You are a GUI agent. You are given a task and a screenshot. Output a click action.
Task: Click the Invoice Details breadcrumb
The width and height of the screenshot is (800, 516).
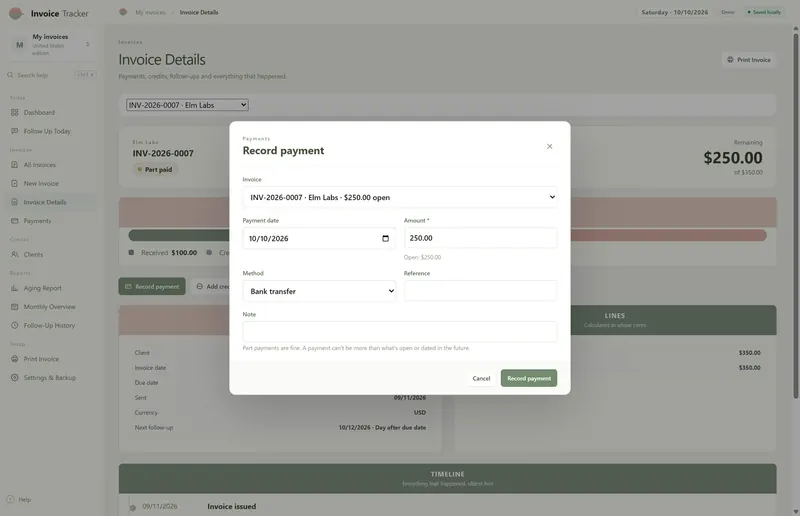coord(198,12)
